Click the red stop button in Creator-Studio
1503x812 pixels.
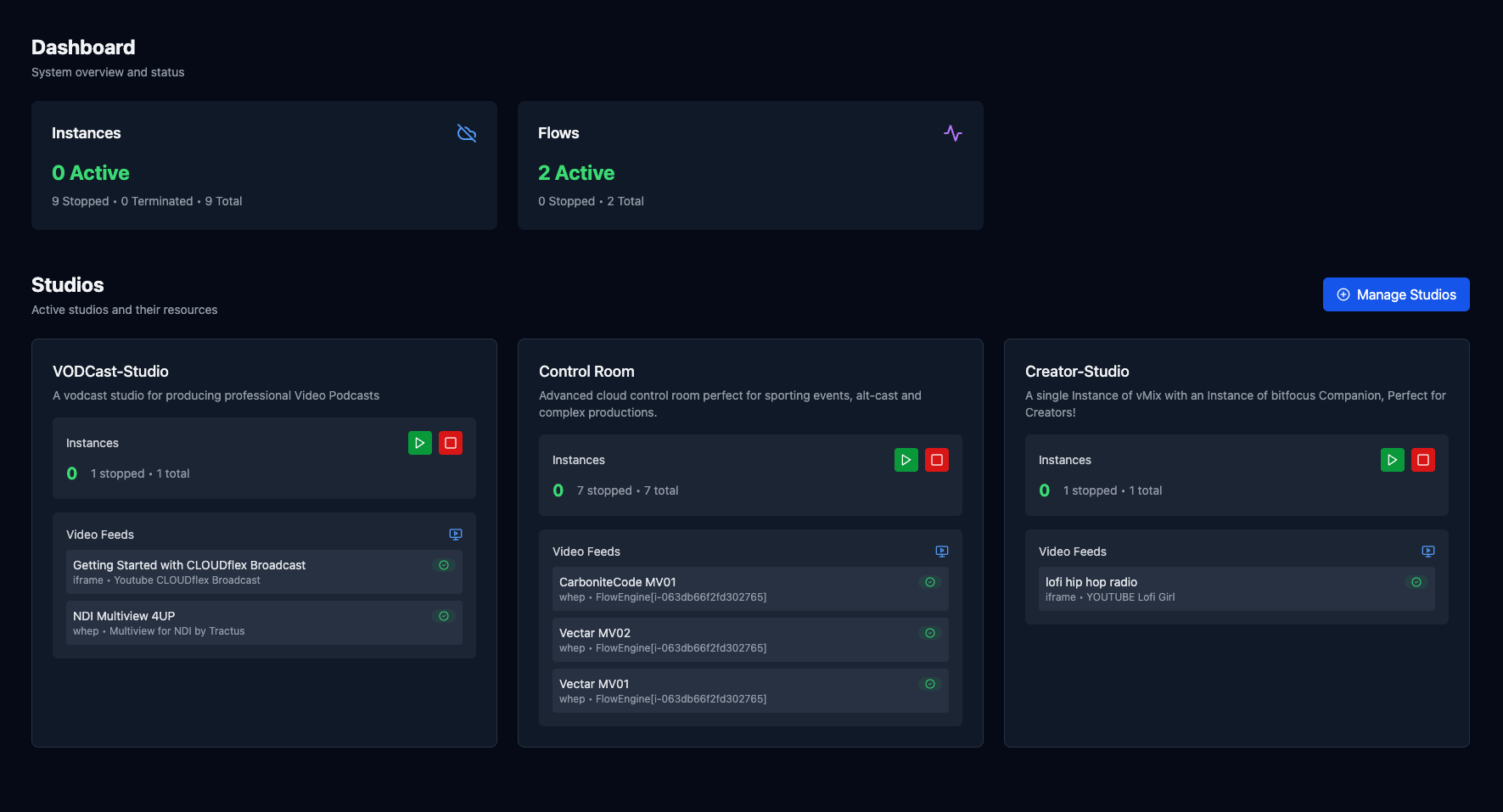pos(1423,459)
